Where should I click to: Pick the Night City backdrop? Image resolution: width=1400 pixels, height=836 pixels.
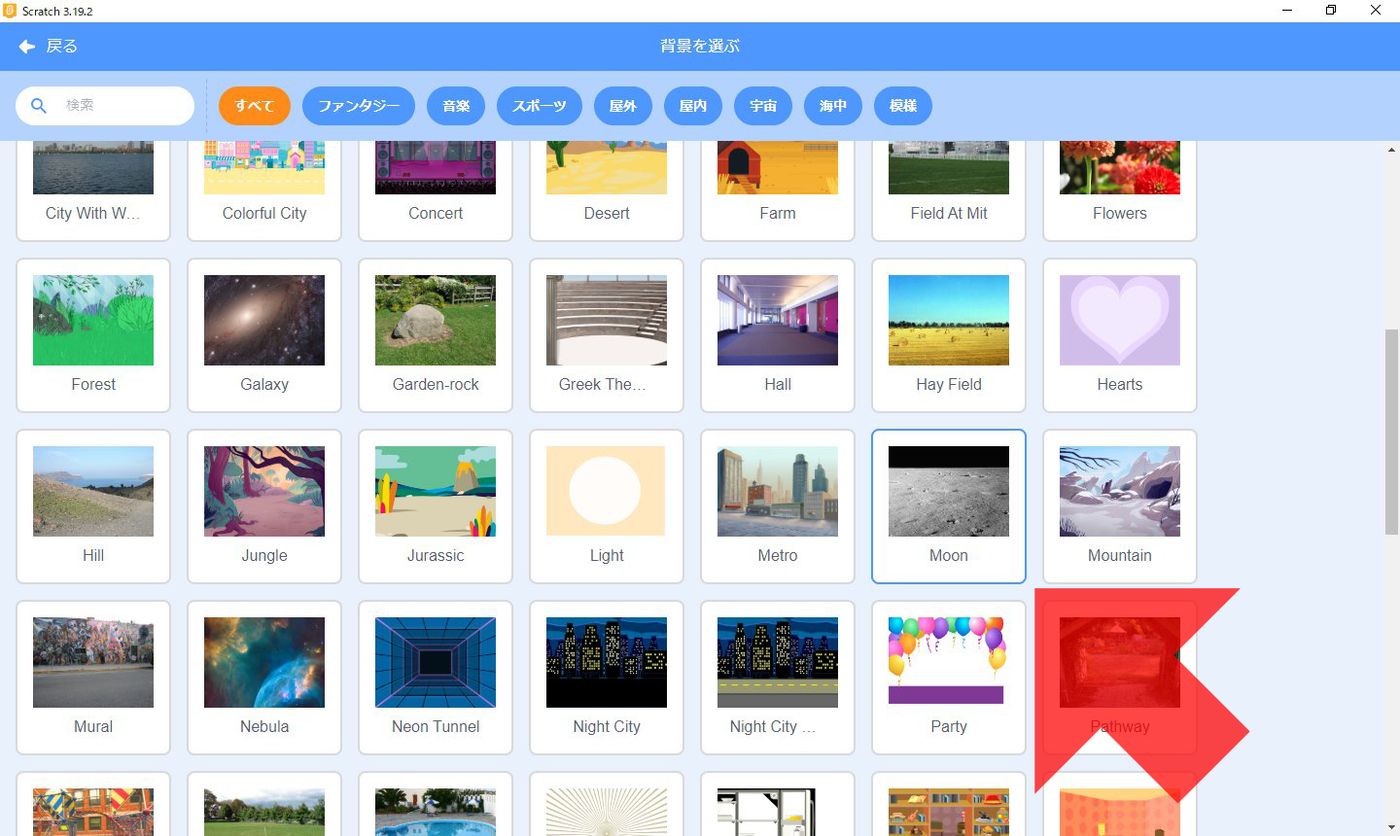(x=606, y=677)
